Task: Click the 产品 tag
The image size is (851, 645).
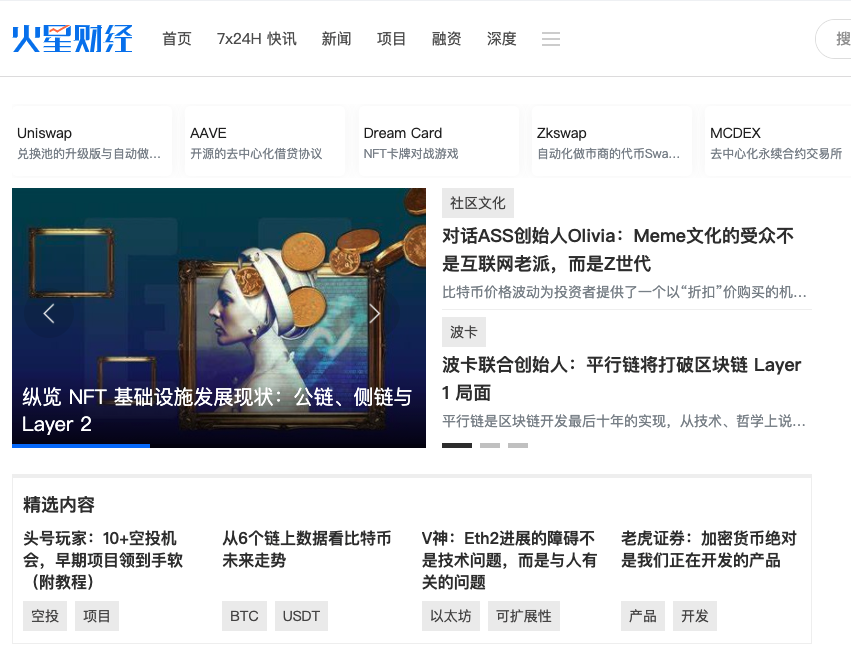Action: pos(643,616)
